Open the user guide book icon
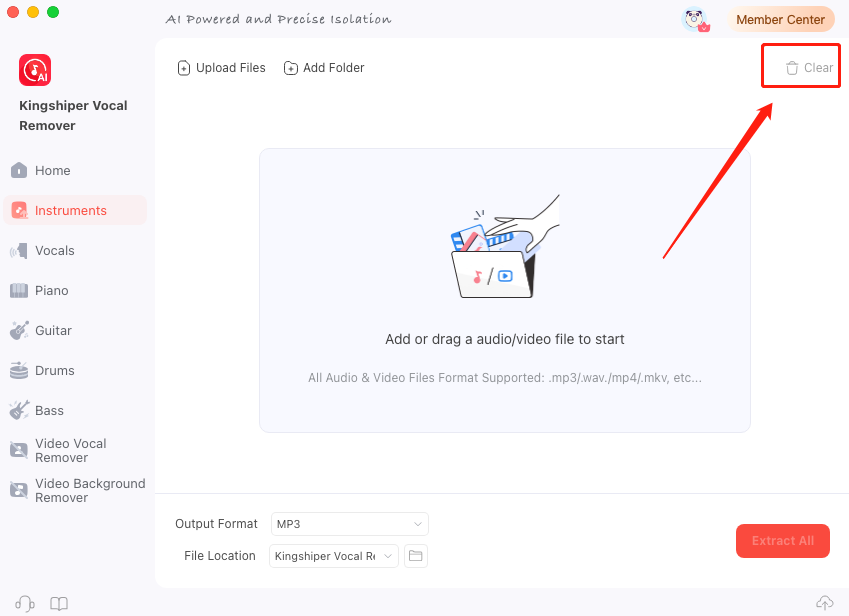The image size is (849, 616). (x=58, y=603)
